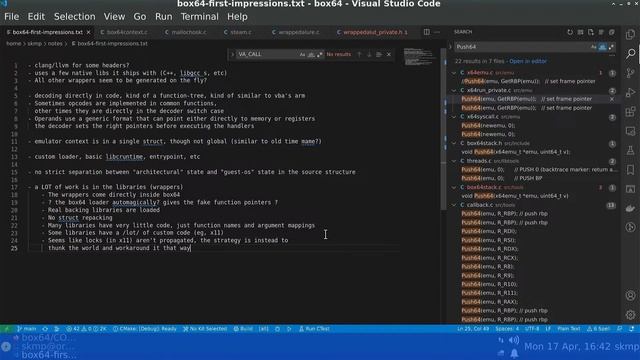Go to next match in find widget

click(x=369, y=54)
